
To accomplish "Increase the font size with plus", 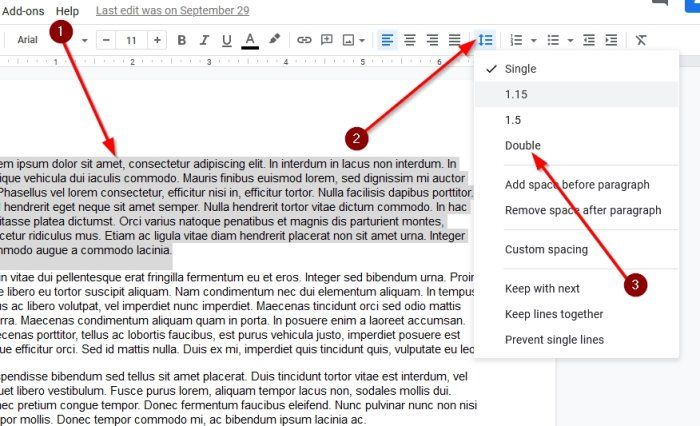I will (x=156, y=40).
